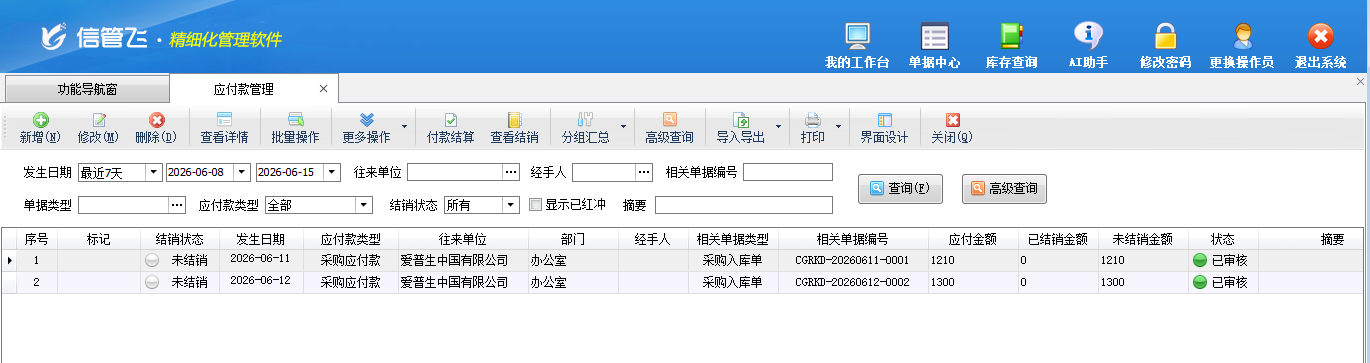Open start date picker 2026-06-08
Image resolution: width=1370 pixels, height=363 pixels.
(243, 172)
